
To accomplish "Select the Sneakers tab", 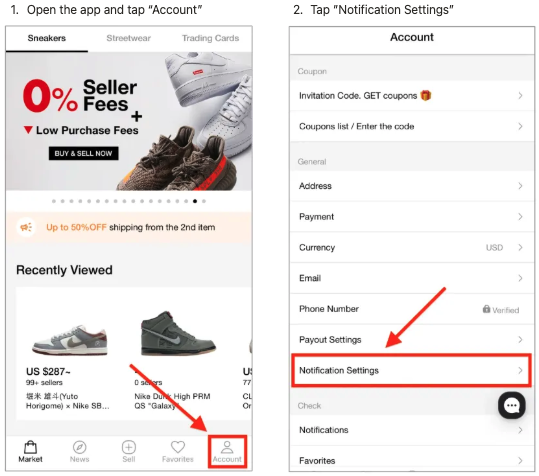I will tap(47, 38).
